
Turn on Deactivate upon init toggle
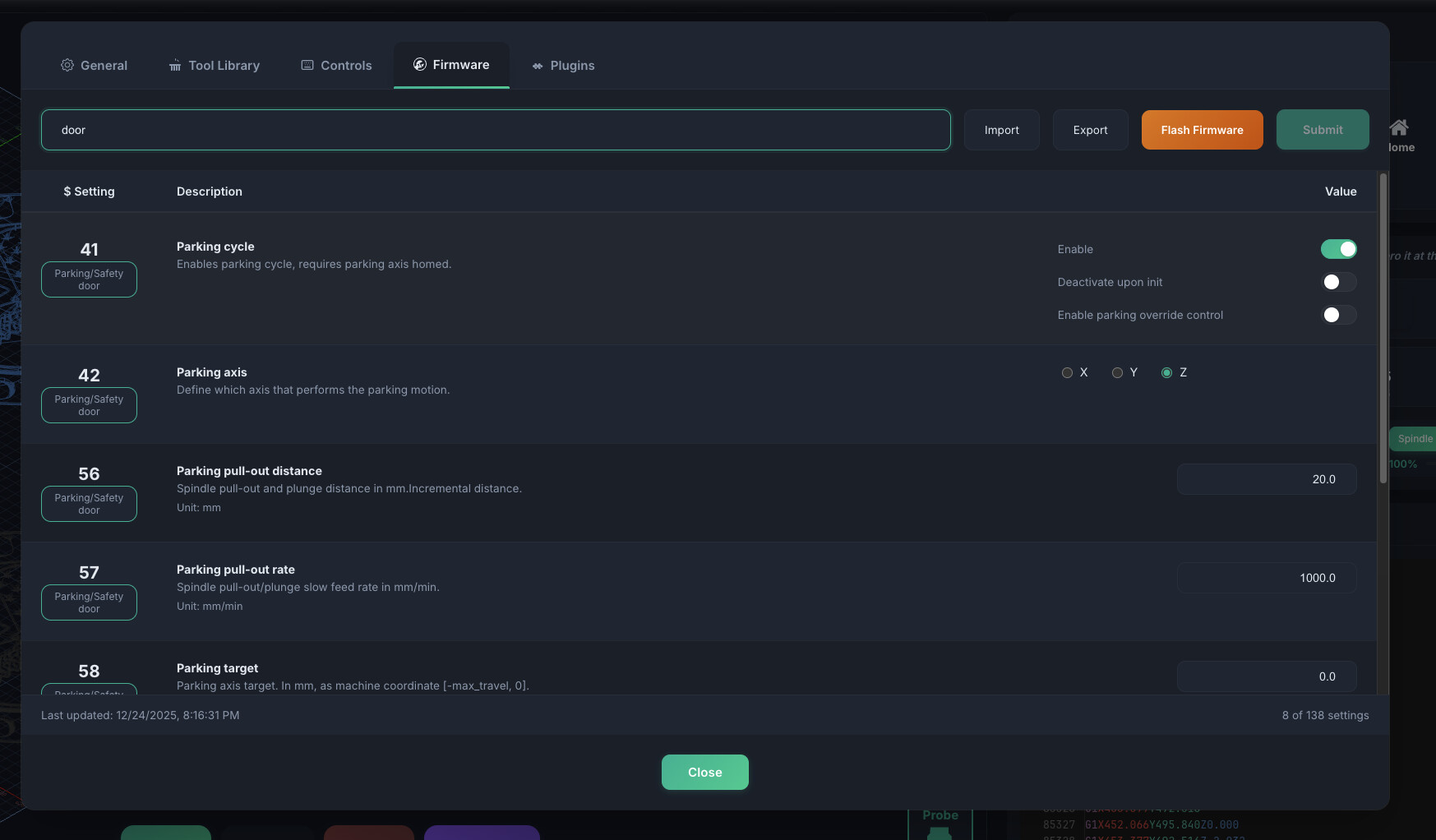pyautogui.click(x=1338, y=282)
